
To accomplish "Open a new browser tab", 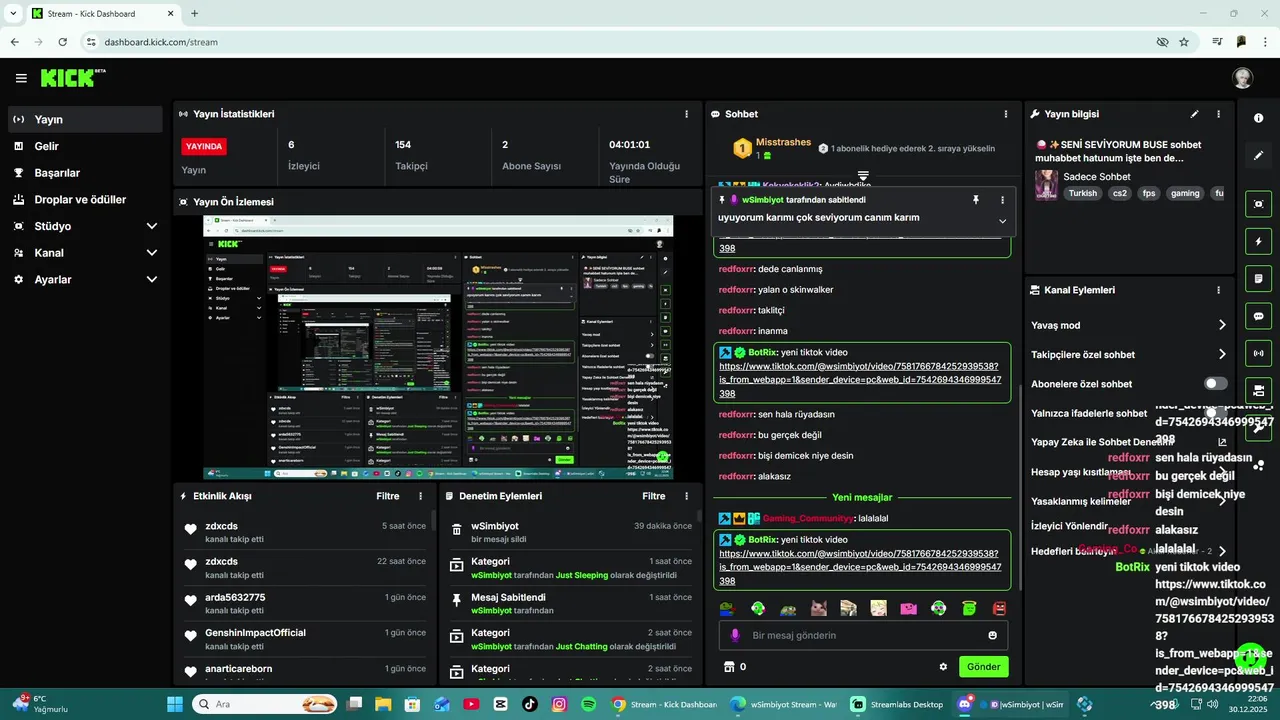I will coord(195,14).
